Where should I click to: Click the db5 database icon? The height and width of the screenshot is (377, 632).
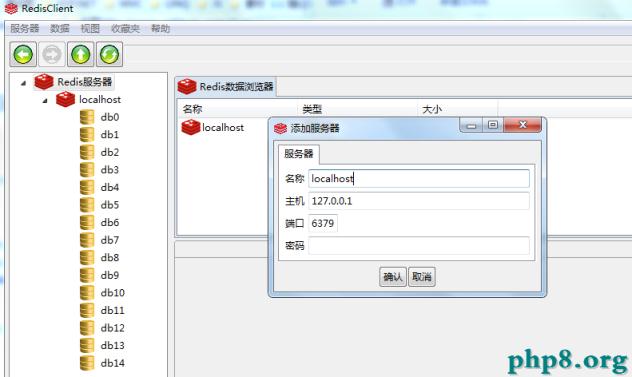(87, 205)
